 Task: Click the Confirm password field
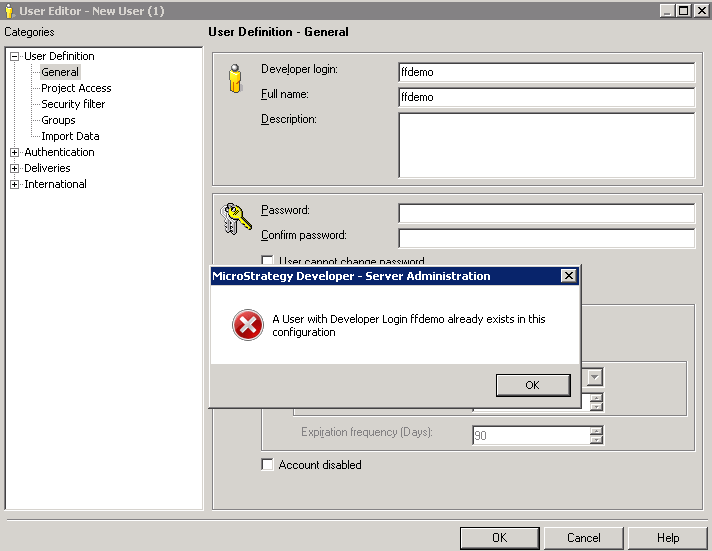click(547, 238)
